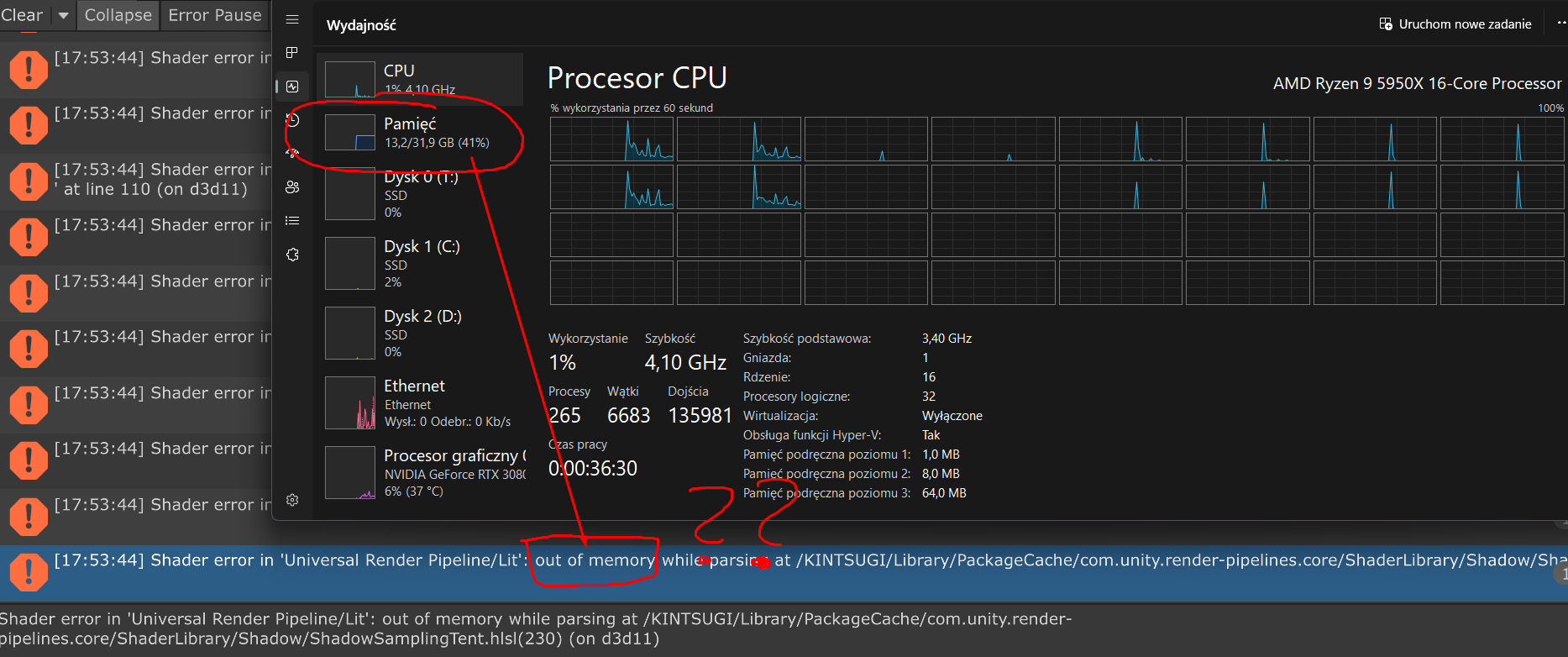Select the Ethernet performance entry
The width and height of the screenshot is (1568, 657).
[x=420, y=402]
